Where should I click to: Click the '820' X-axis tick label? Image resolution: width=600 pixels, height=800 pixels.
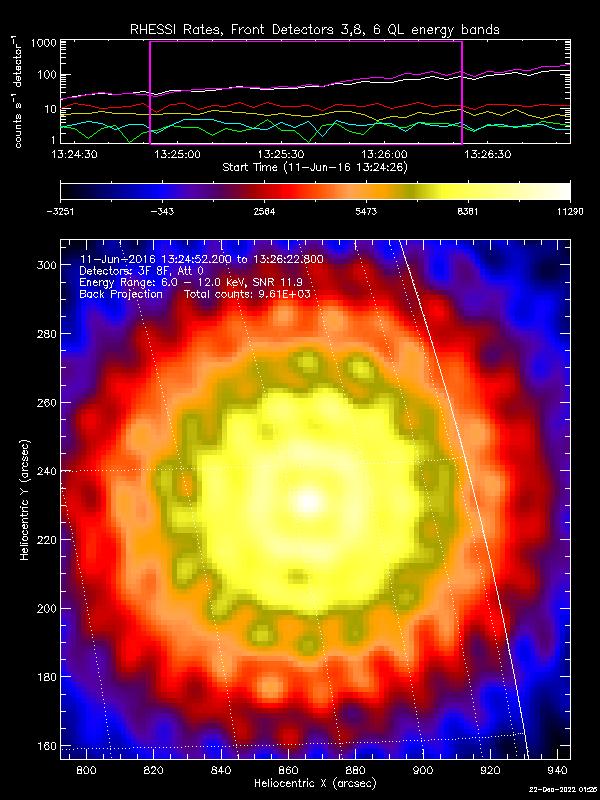154,769
